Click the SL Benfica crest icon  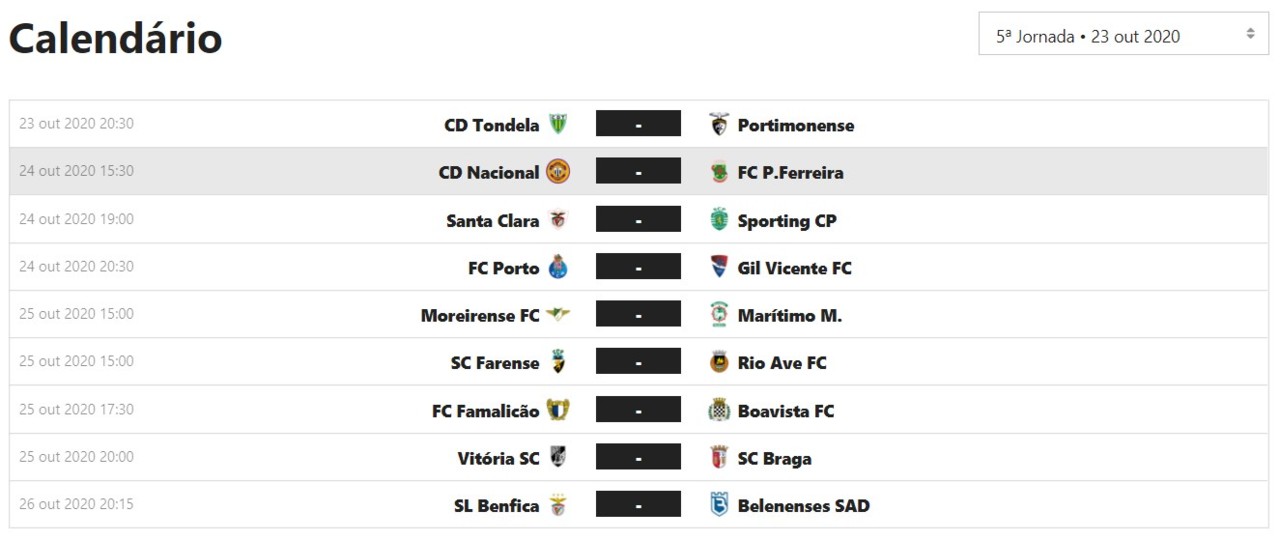pyautogui.click(x=557, y=506)
